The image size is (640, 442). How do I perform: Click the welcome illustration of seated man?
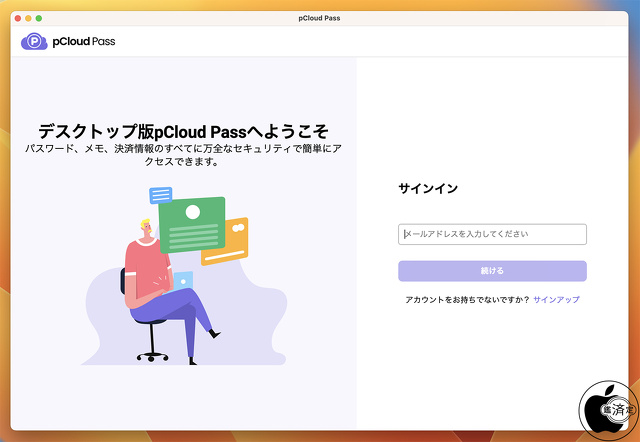tap(184, 276)
